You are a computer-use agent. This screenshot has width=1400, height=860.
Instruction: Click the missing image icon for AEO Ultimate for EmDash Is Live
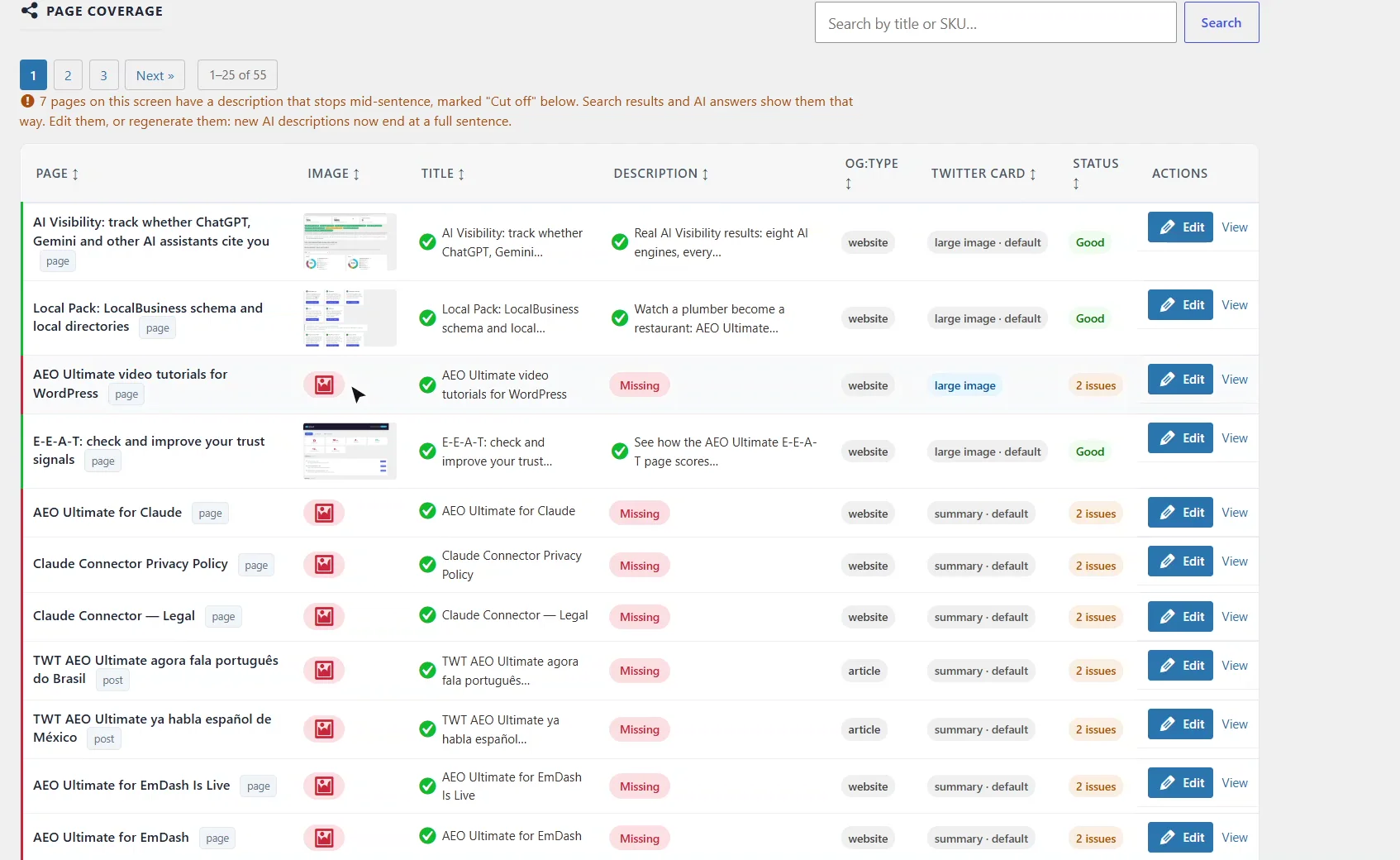click(324, 786)
